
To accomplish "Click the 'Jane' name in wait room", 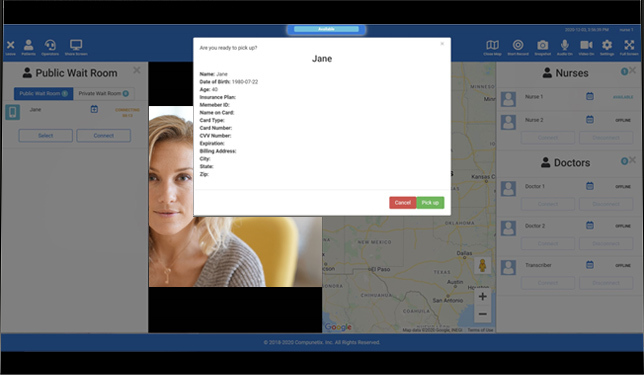I will (x=35, y=109).
